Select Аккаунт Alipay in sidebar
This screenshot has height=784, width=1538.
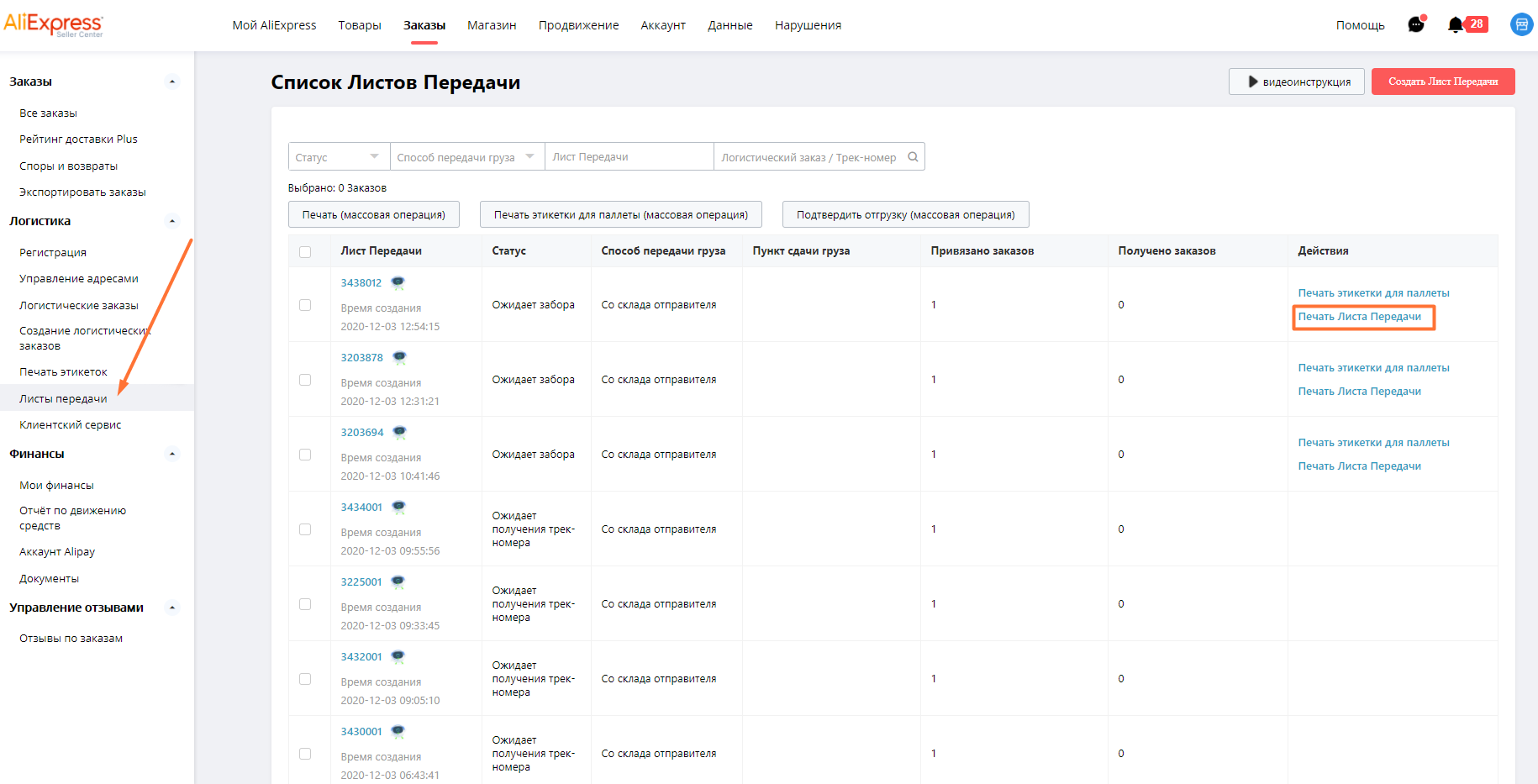point(57,552)
